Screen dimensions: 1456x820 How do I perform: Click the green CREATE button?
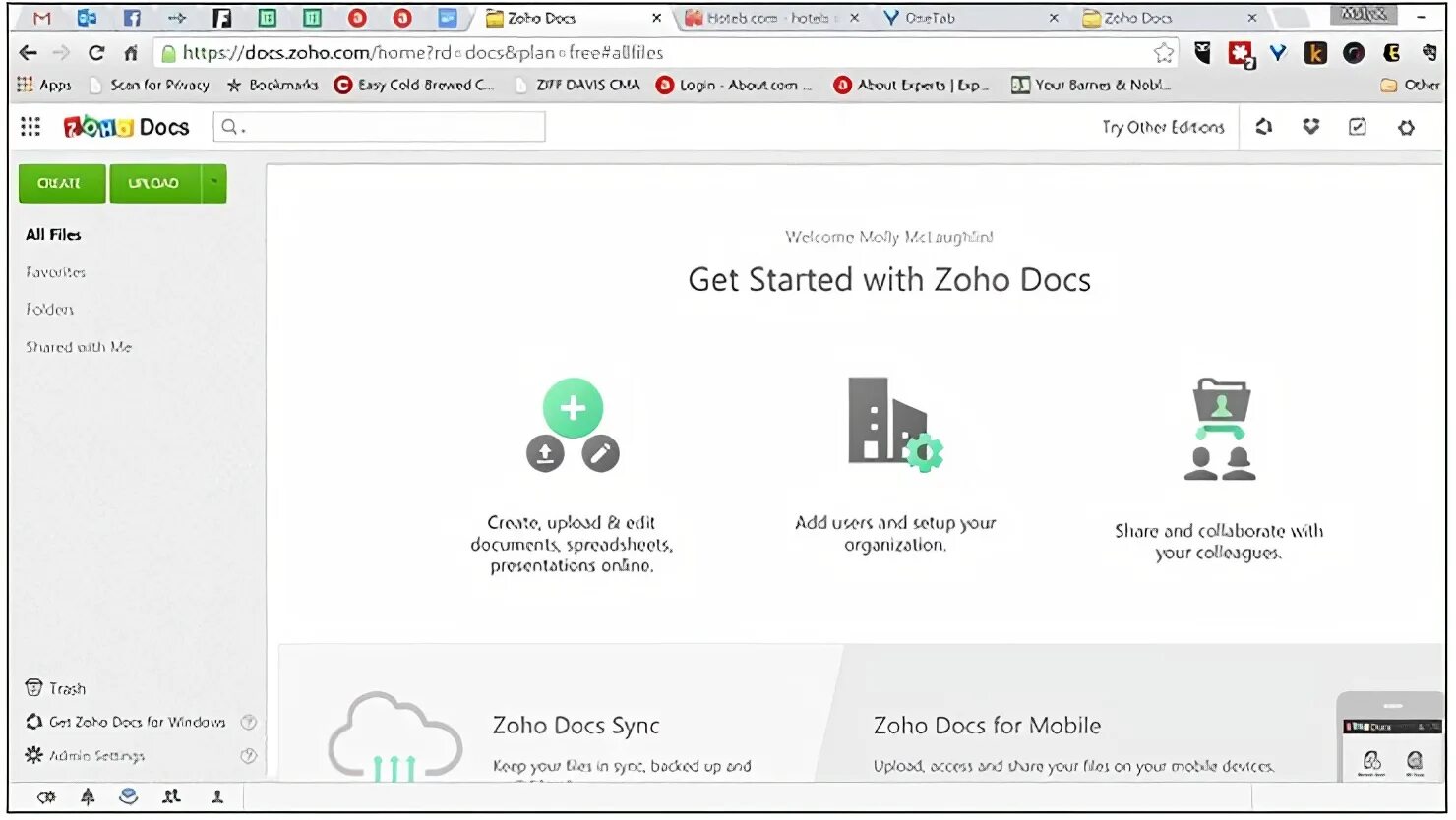61,183
